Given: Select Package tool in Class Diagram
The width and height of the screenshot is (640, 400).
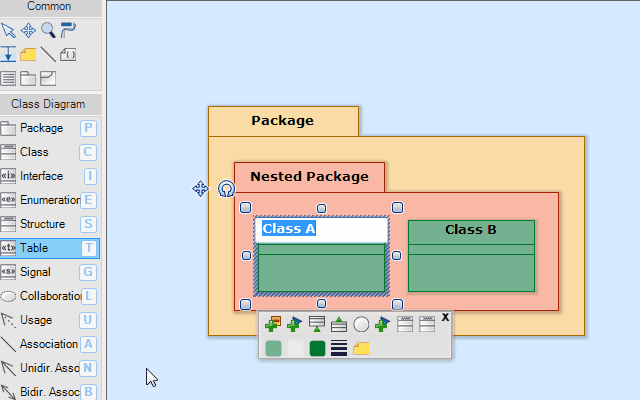Looking at the screenshot, I should (x=49, y=128).
